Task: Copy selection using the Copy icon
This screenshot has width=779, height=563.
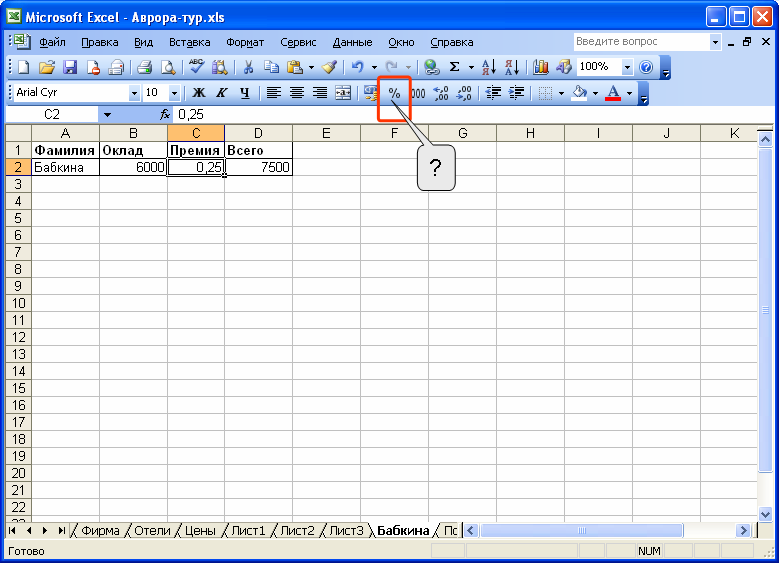Action: pyautogui.click(x=271, y=67)
